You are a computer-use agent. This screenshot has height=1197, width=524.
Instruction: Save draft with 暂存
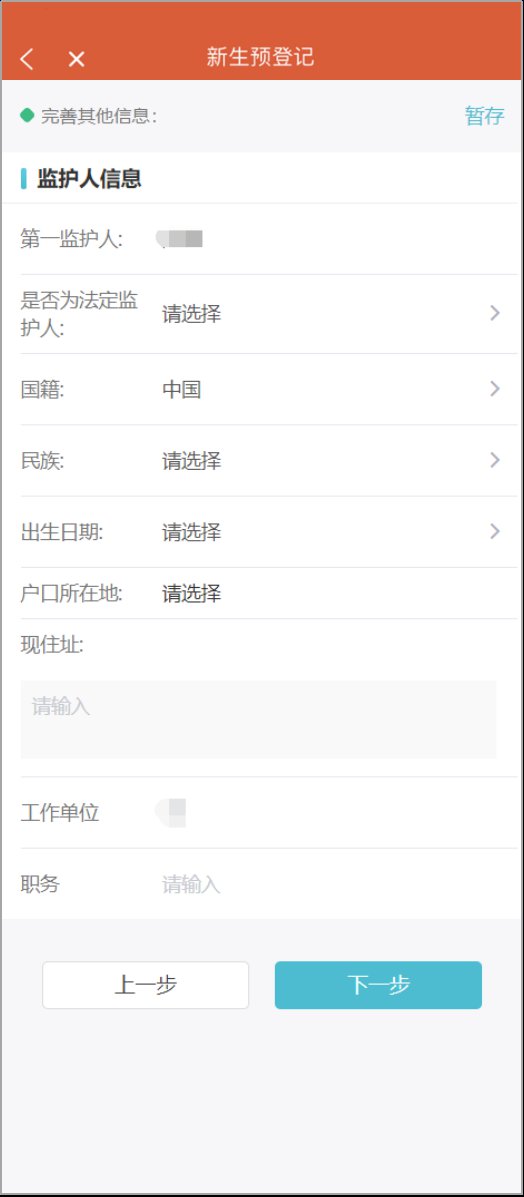point(484,116)
